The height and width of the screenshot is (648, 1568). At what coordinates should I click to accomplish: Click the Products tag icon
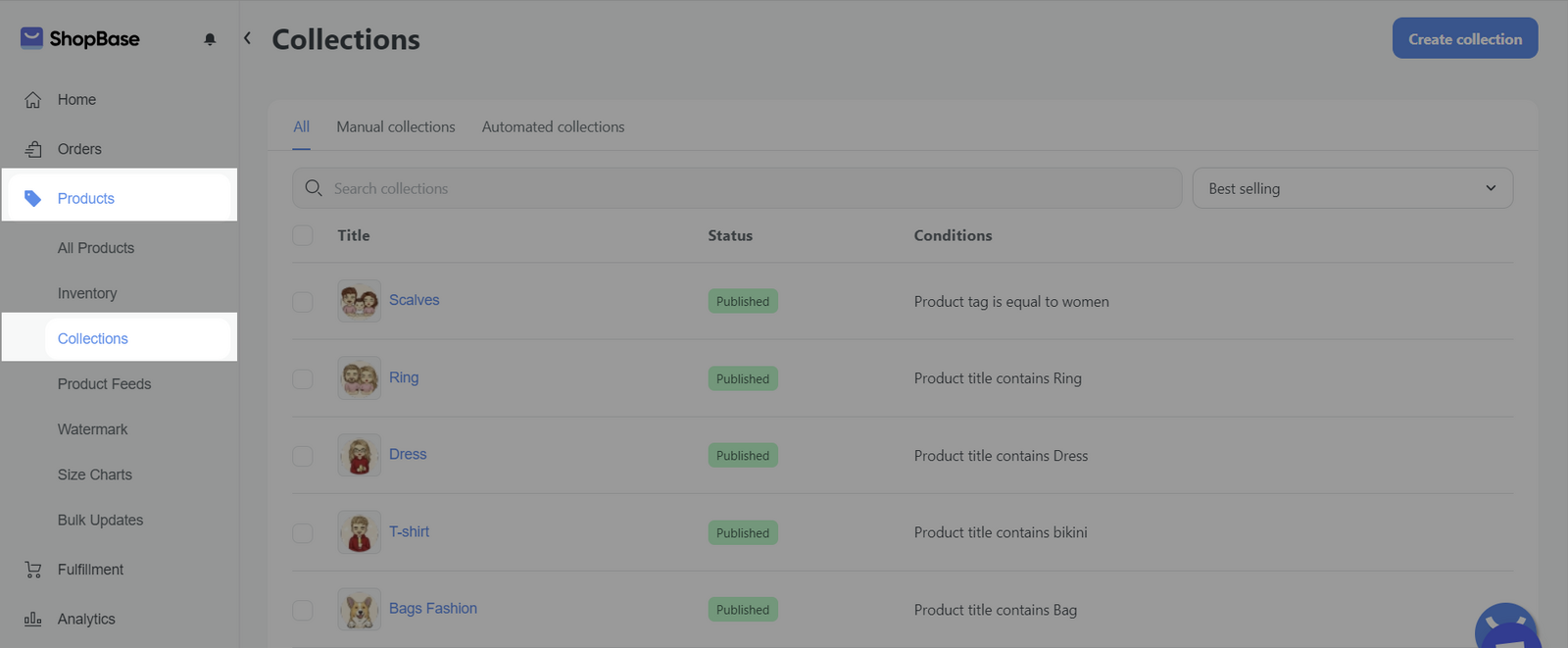(33, 198)
